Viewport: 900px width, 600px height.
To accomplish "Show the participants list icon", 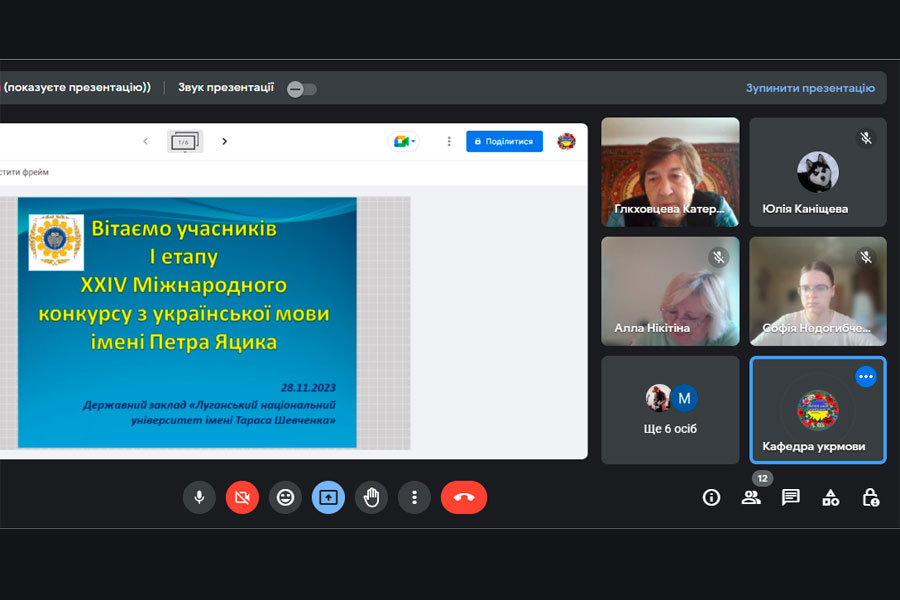I will pos(751,497).
